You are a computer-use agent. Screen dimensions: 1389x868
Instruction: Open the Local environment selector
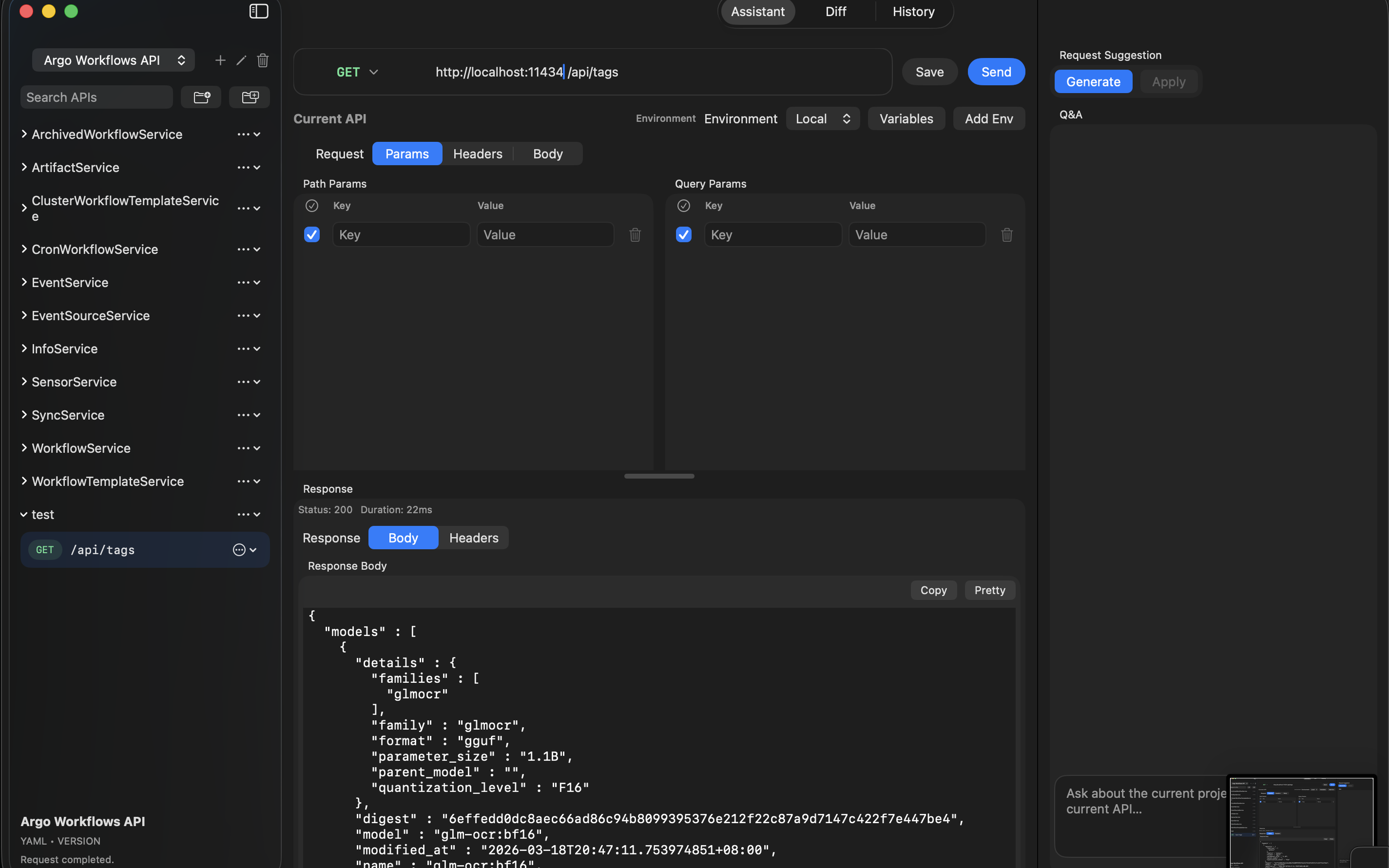(x=822, y=118)
